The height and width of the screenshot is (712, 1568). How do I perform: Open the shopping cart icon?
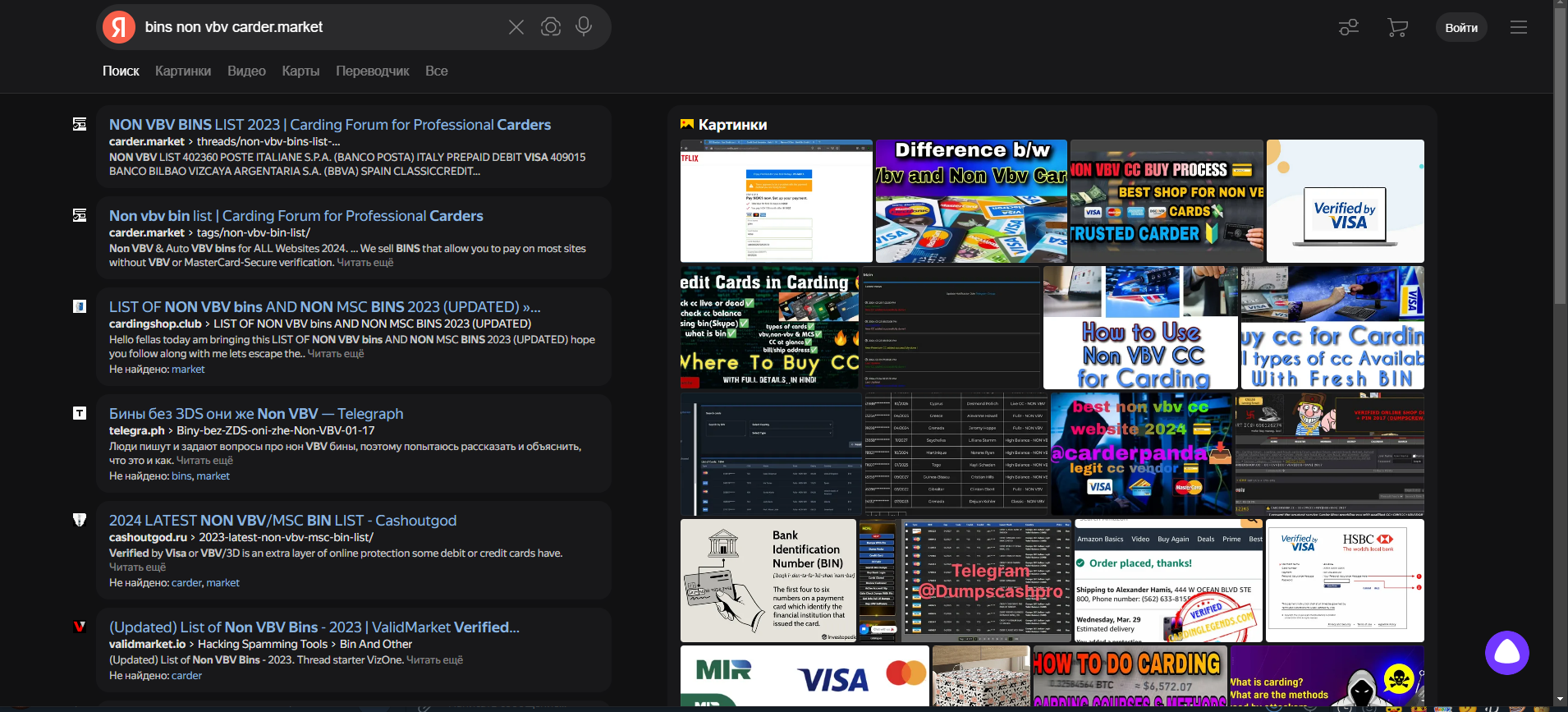(1397, 28)
